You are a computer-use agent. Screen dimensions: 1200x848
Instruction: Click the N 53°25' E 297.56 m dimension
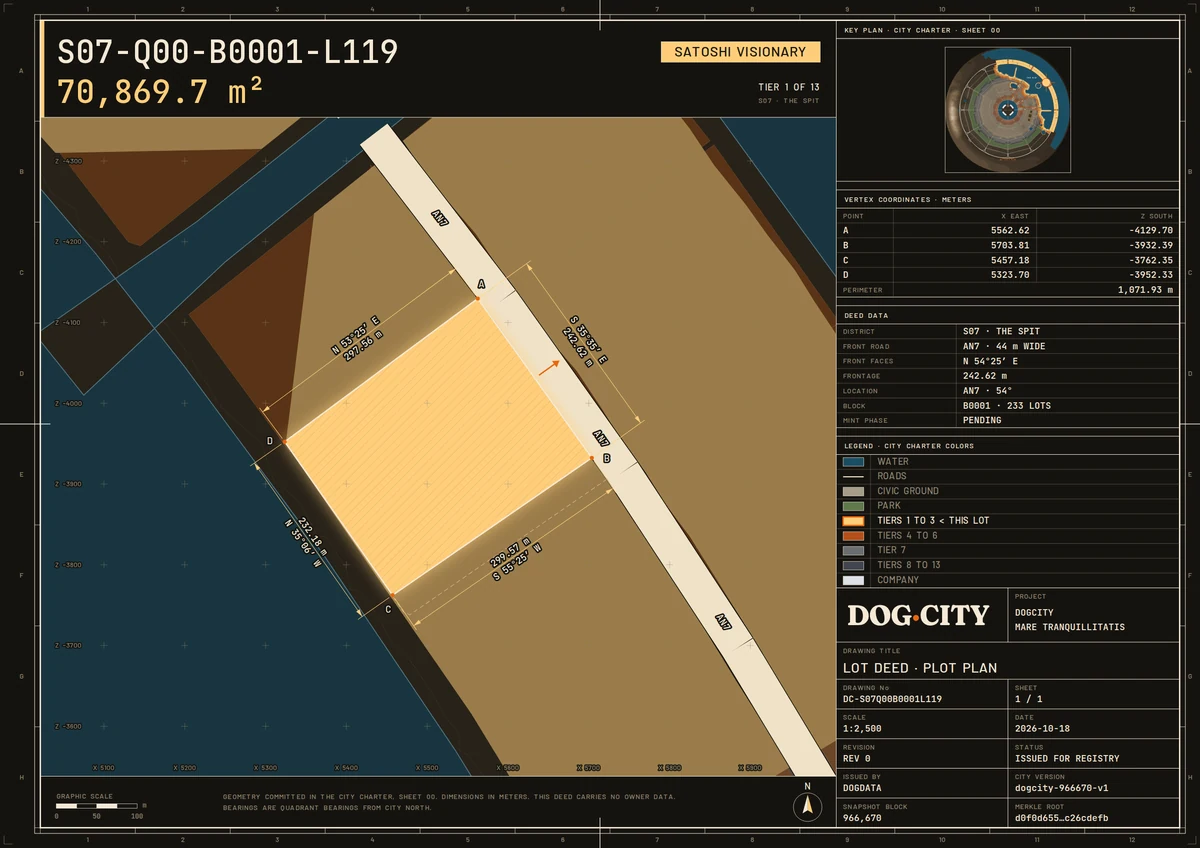pyautogui.click(x=360, y=339)
